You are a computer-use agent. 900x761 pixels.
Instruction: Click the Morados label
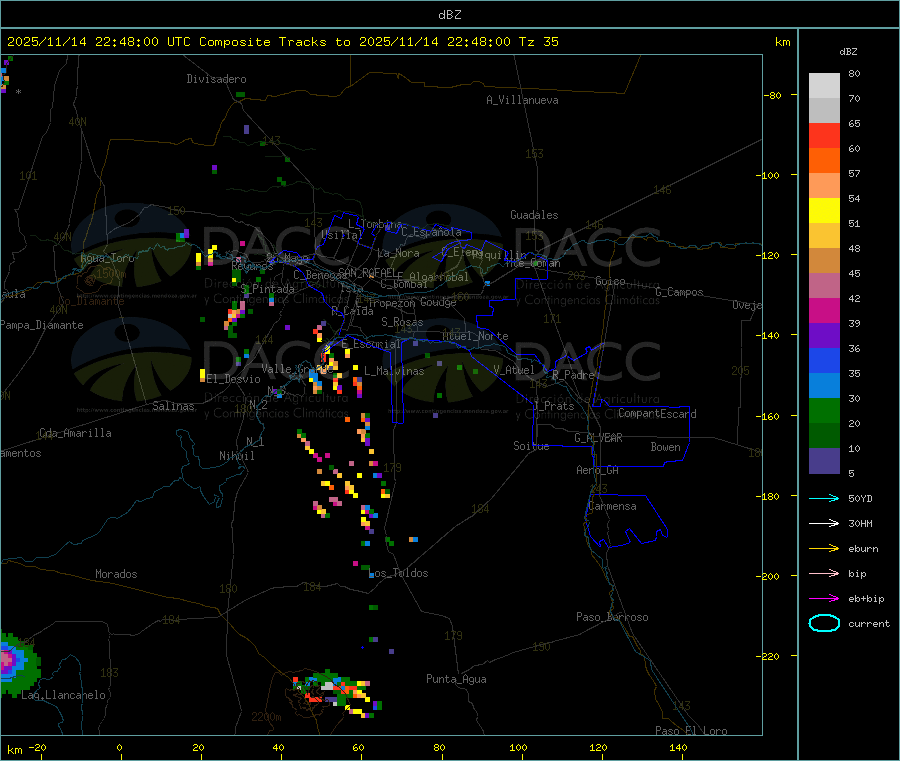click(x=116, y=574)
